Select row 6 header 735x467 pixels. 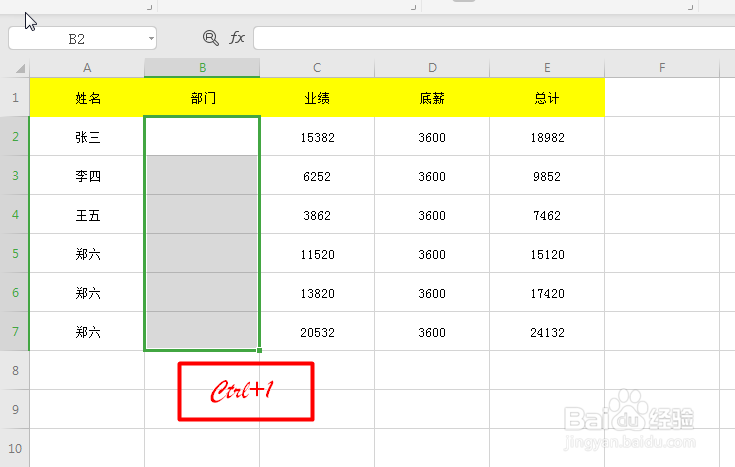point(15,292)
